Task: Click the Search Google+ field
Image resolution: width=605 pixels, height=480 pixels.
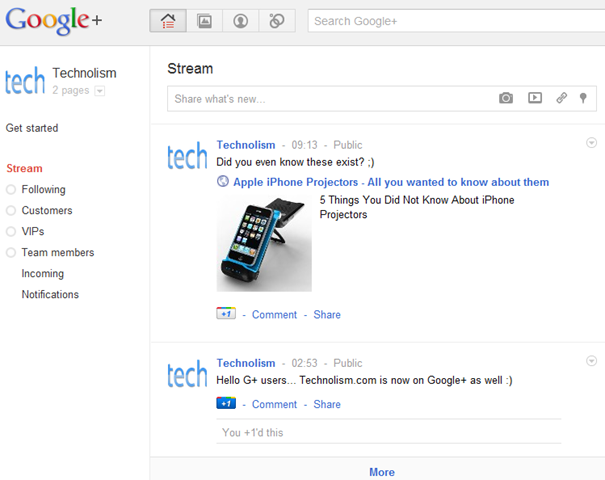Action: pos(456,21)
